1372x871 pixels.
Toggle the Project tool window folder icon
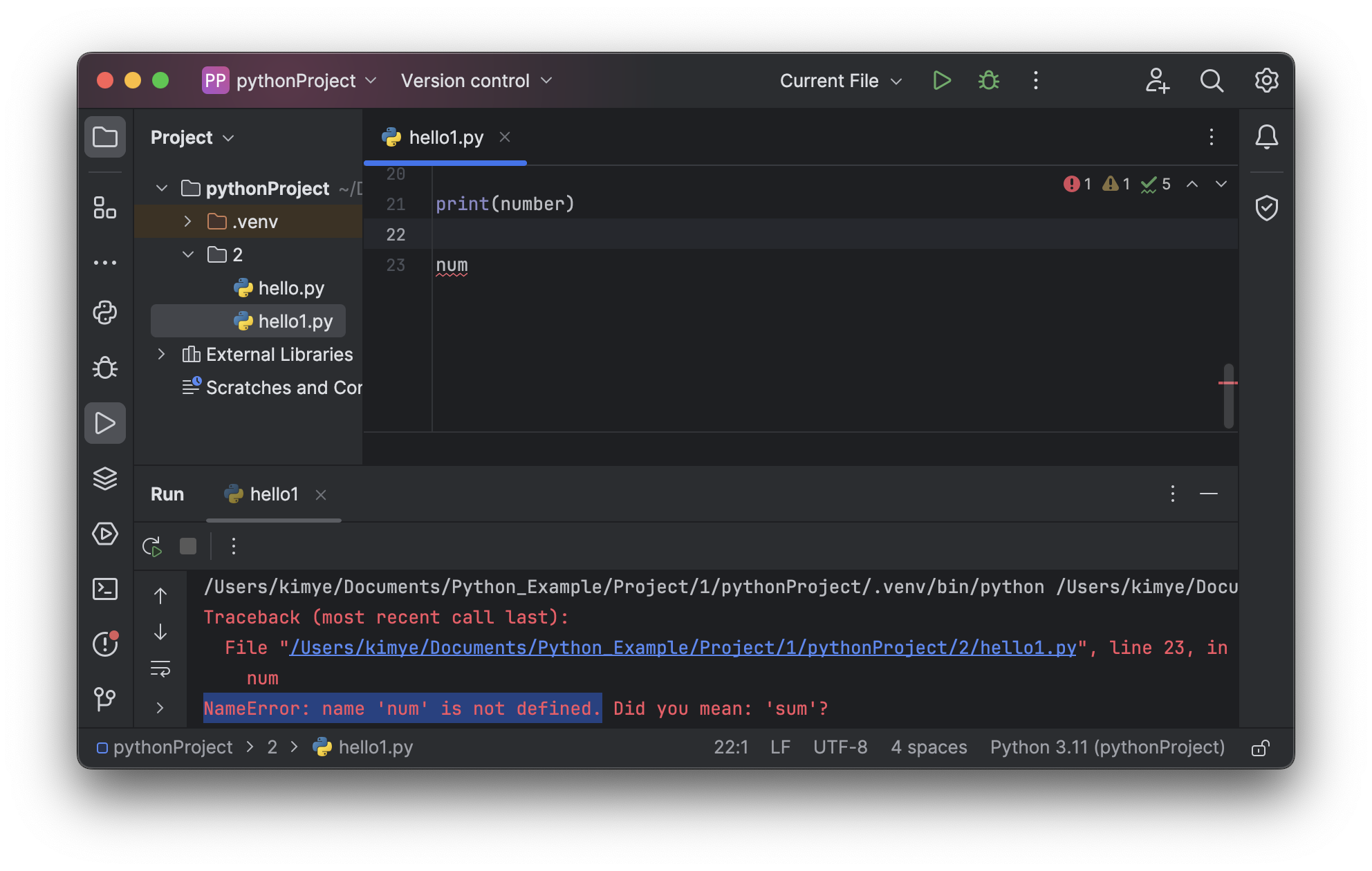[105, 137]
